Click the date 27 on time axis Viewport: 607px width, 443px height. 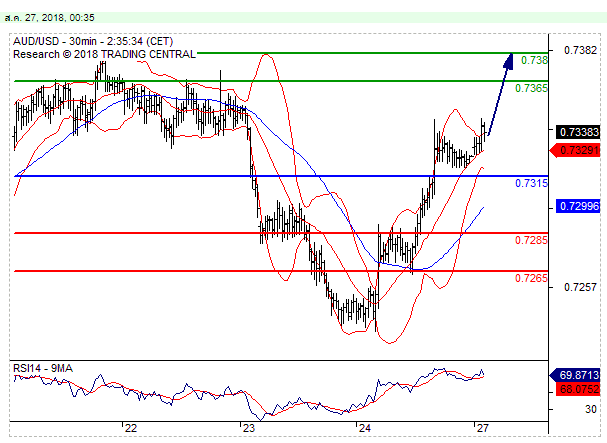483,428
